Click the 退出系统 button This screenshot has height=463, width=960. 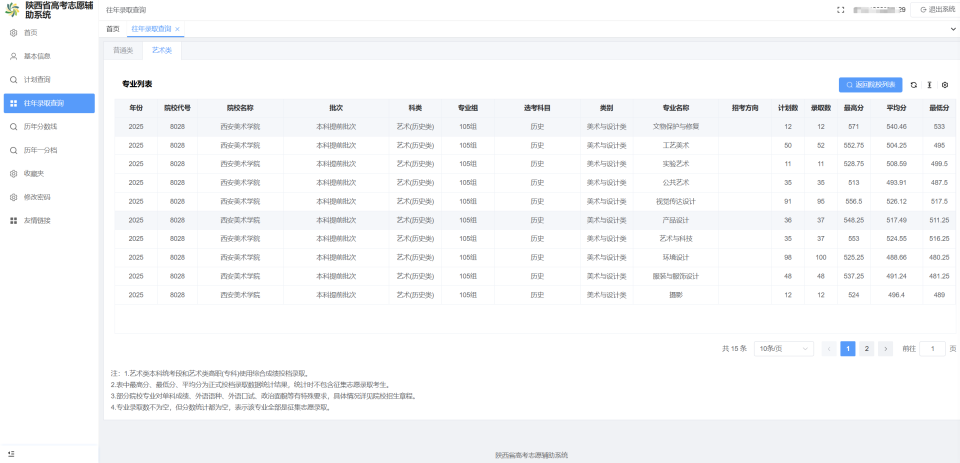click(932, 10)
